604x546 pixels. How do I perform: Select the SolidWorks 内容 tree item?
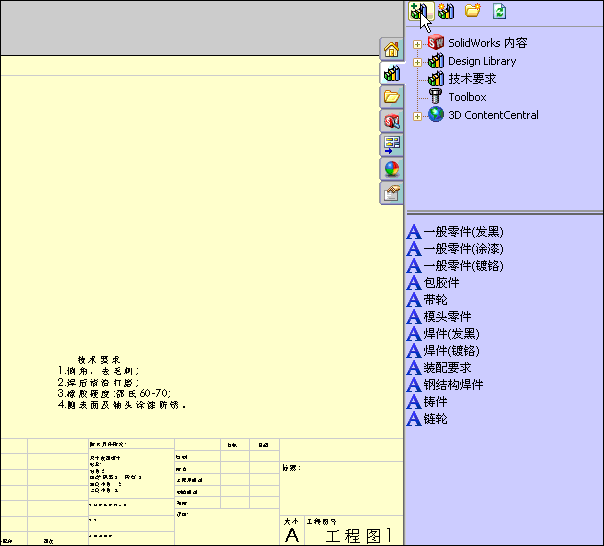(x=487, y=43)
